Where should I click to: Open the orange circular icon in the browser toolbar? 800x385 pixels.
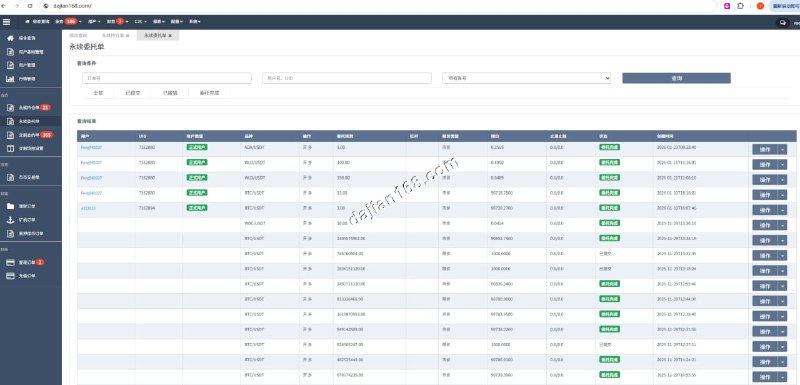click(760, 6)
